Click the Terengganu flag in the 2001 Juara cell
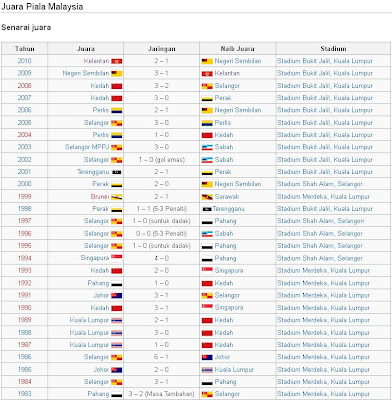392x400 pixels. click(x=117, y=172)
